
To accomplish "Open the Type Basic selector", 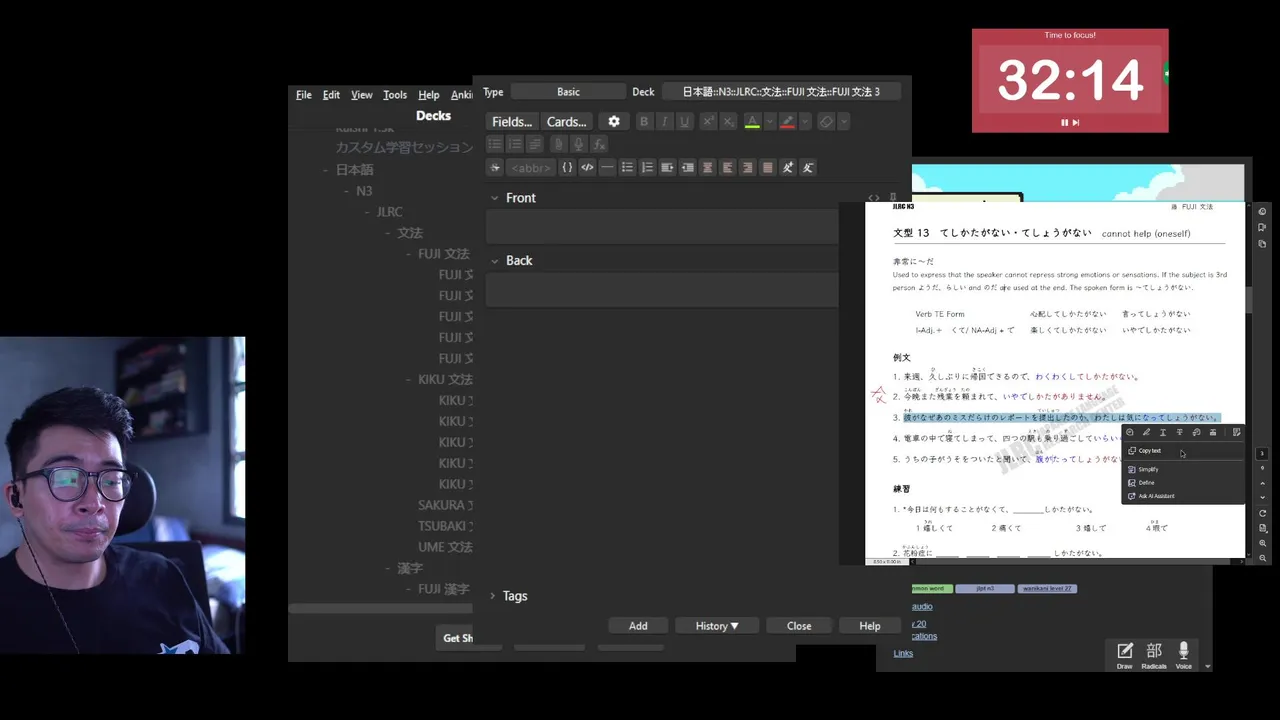I will tap(568, 92).
